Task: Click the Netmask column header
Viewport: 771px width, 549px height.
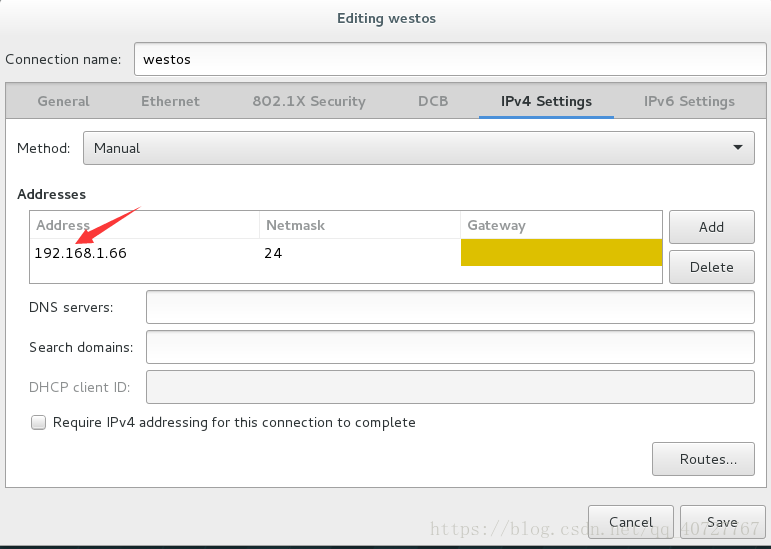Action: [x=360, y=225]
